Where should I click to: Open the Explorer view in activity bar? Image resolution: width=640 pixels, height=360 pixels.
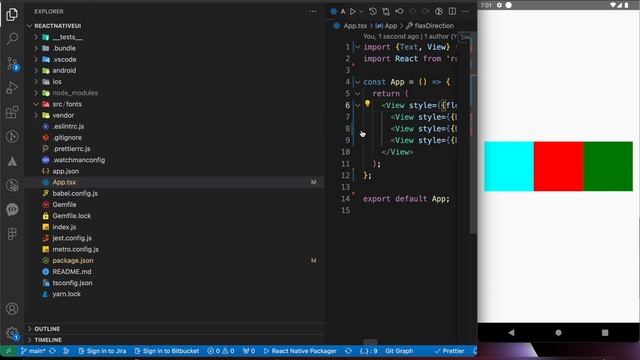pyautogui.click(x=12, y=15)
